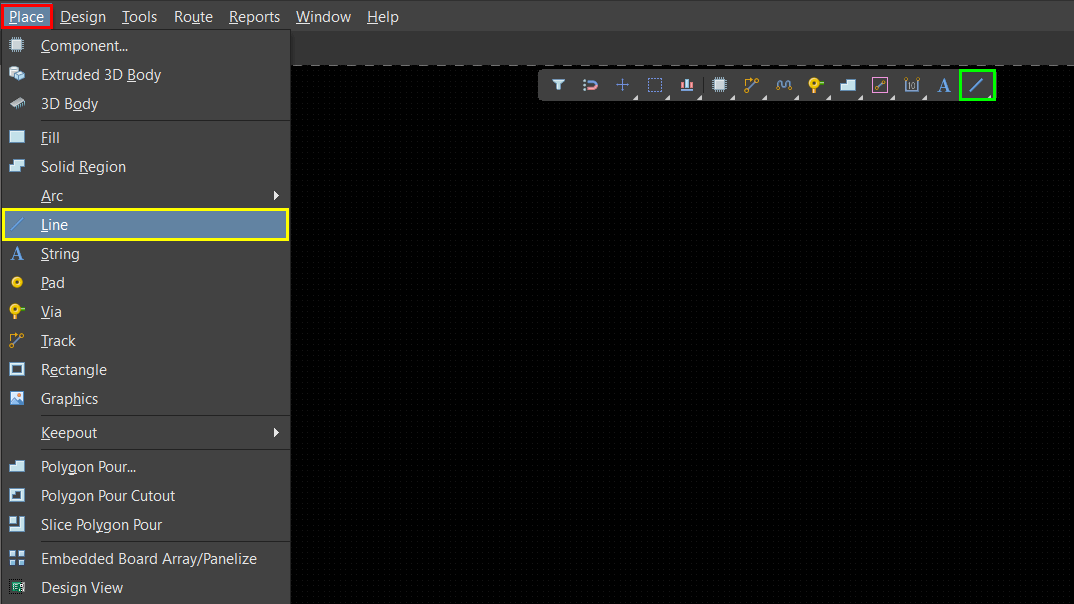This screenshot has width=1074, height=604.
Task: Open the Design menu
Action: [x=83, y=17]
